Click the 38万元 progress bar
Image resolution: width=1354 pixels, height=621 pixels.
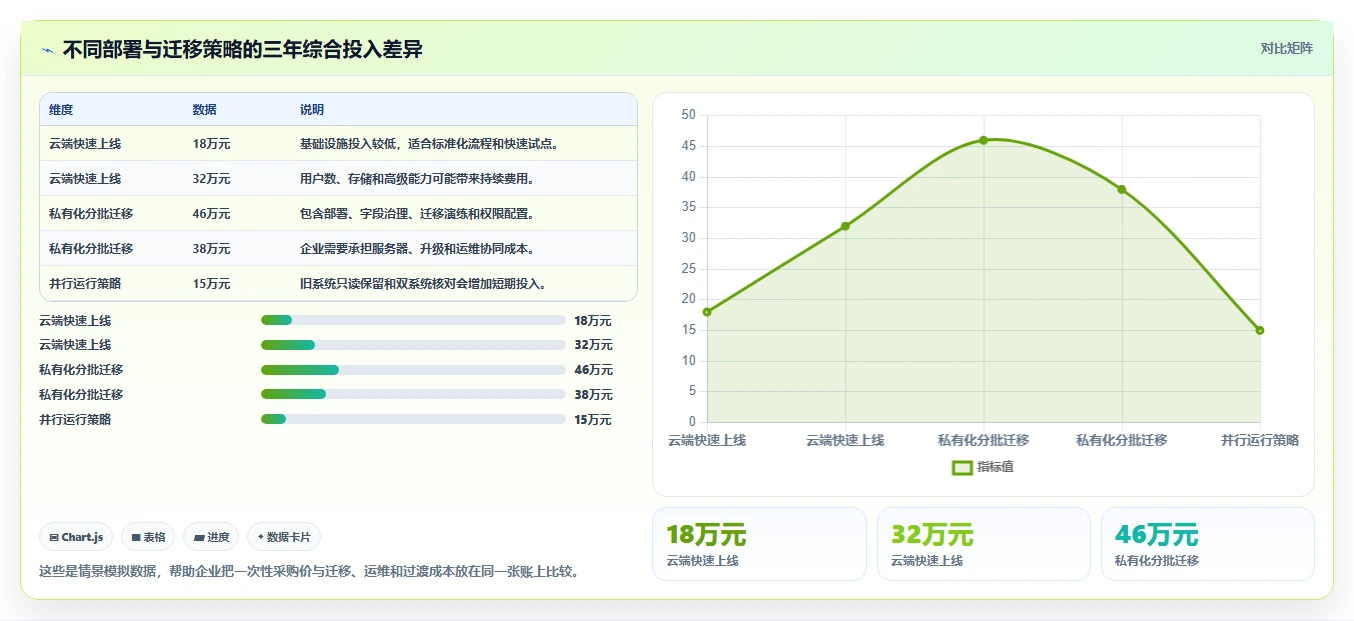point(413,395)
